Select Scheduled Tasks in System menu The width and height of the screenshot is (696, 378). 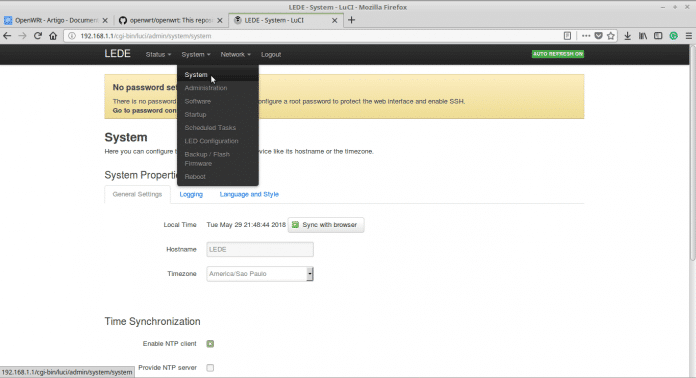pyautogui.click(x=218, y=128)
